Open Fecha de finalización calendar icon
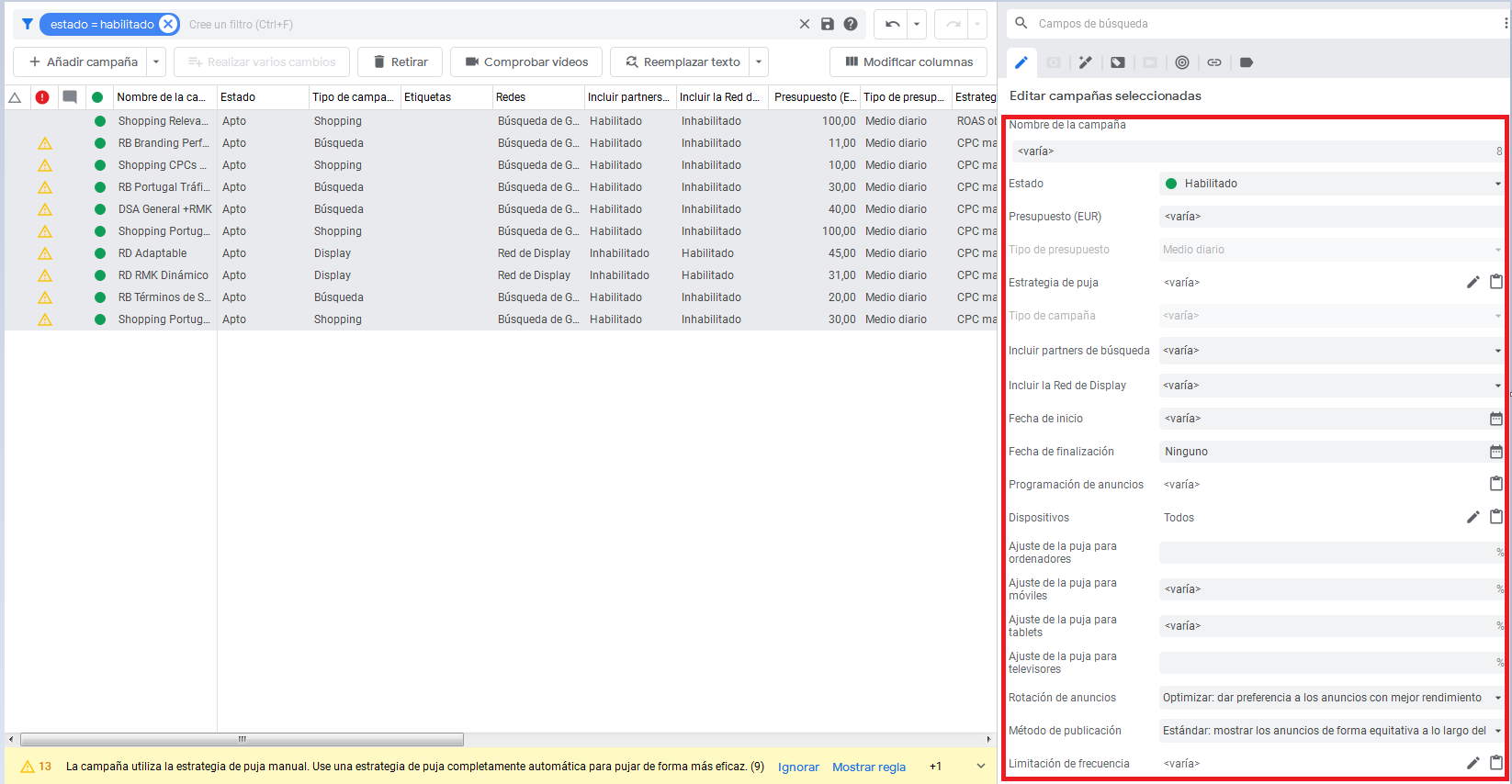 click(1496, 452)
